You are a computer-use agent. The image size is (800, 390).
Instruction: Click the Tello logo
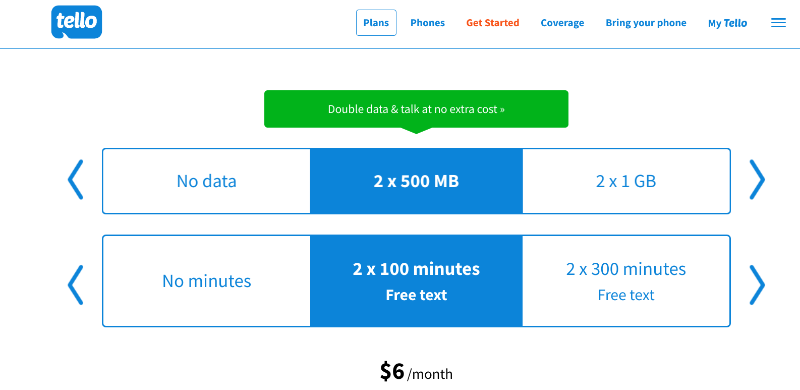coord(77,22)
